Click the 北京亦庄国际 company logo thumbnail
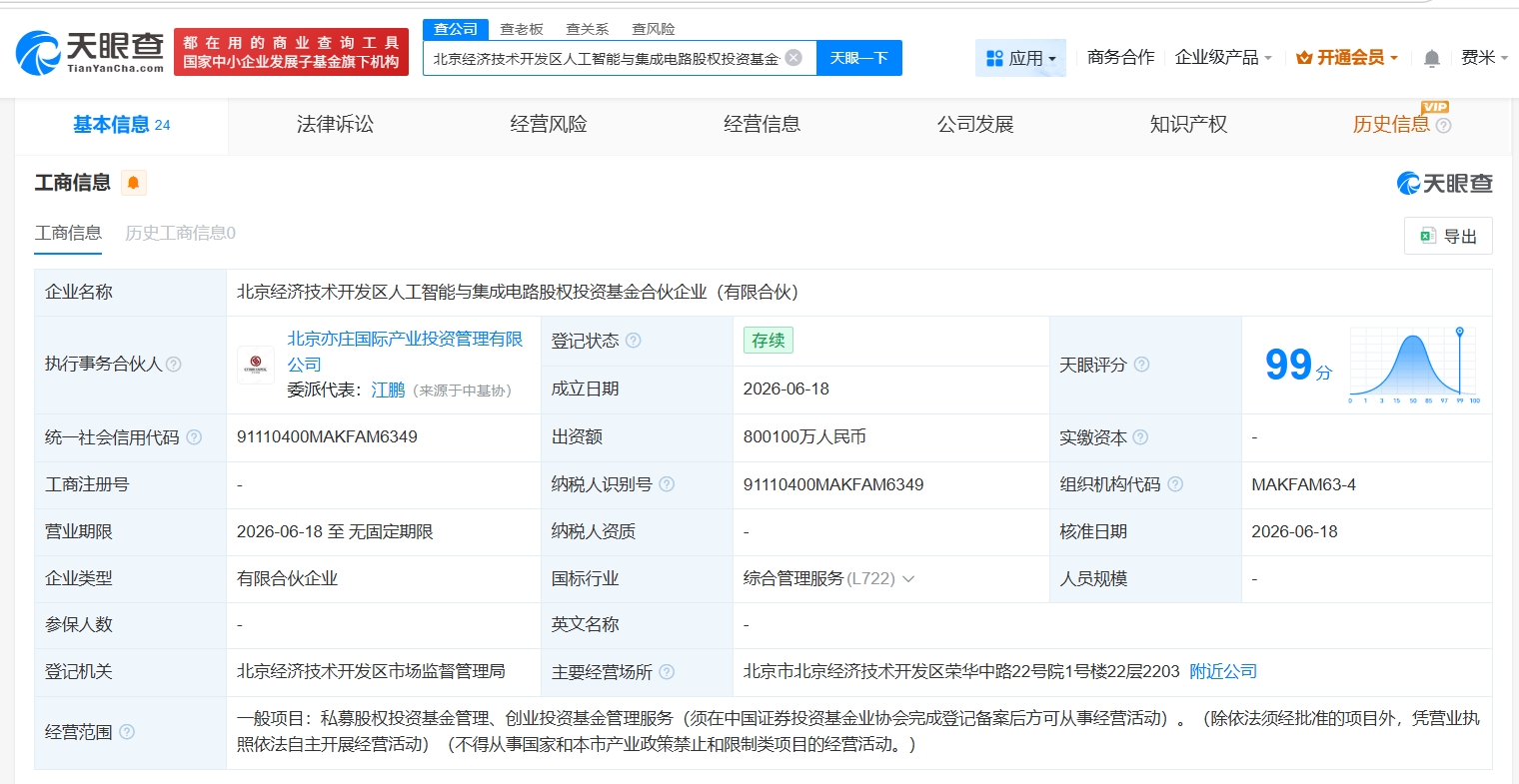 pos(256,365)
